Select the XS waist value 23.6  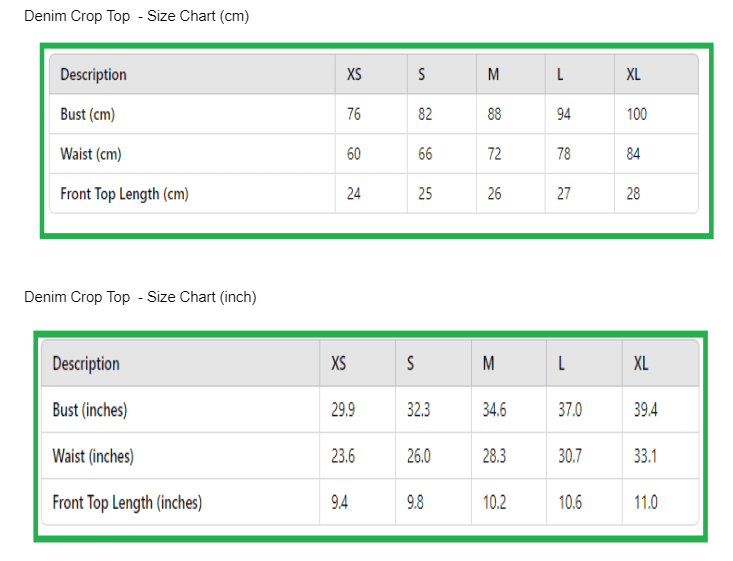[343, 456]
